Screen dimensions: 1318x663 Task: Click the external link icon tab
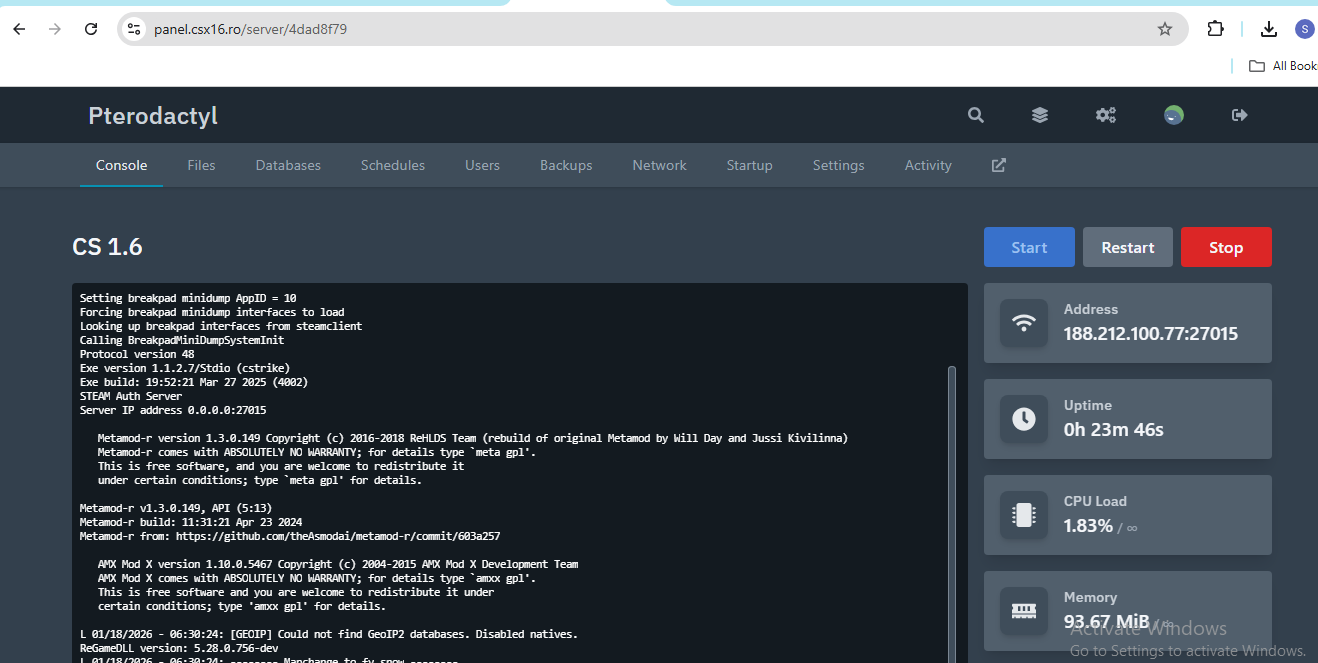(x=998, y=165)
